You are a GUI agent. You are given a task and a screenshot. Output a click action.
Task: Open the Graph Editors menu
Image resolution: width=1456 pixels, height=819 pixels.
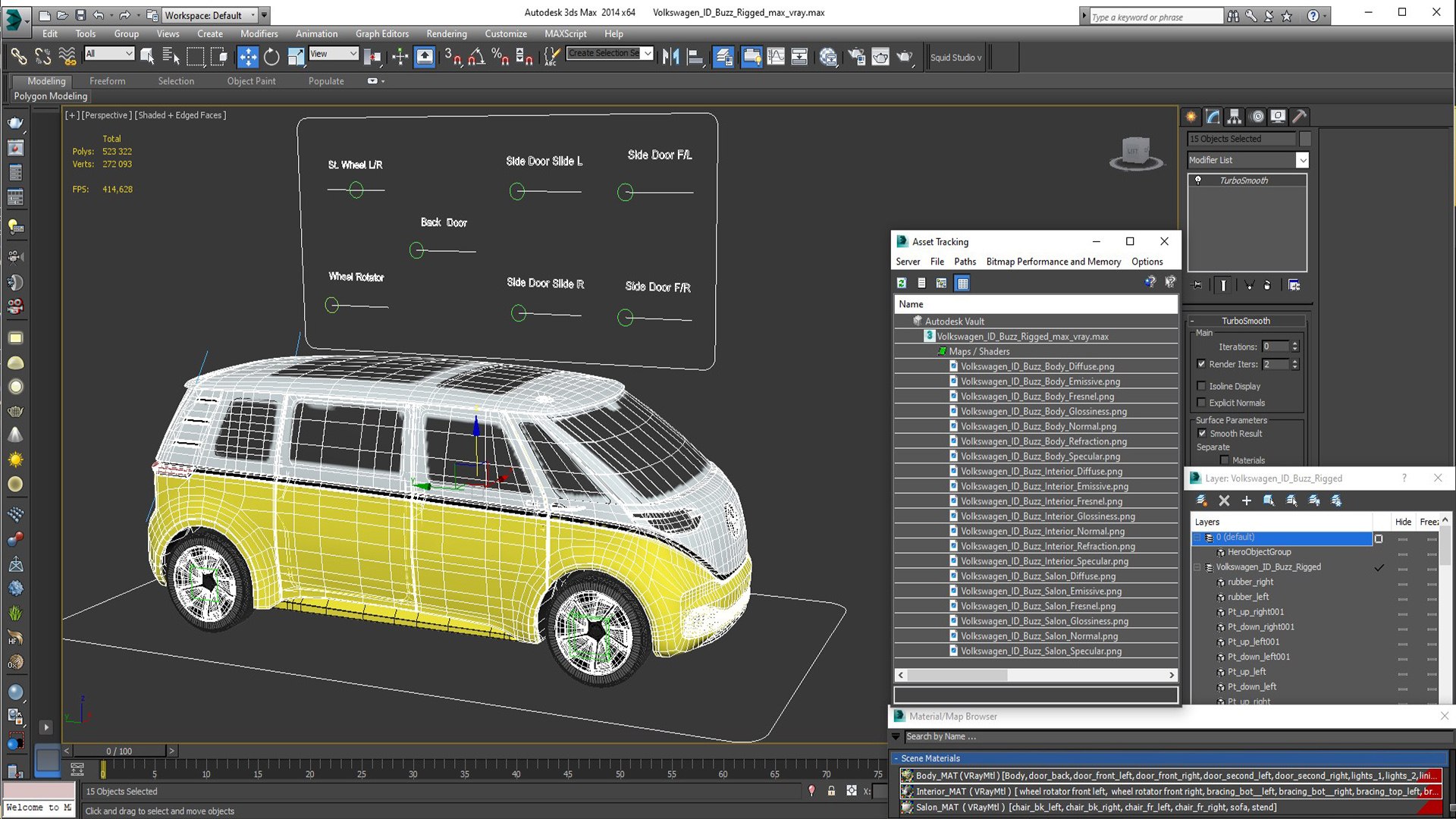click(x=382, y=33)
